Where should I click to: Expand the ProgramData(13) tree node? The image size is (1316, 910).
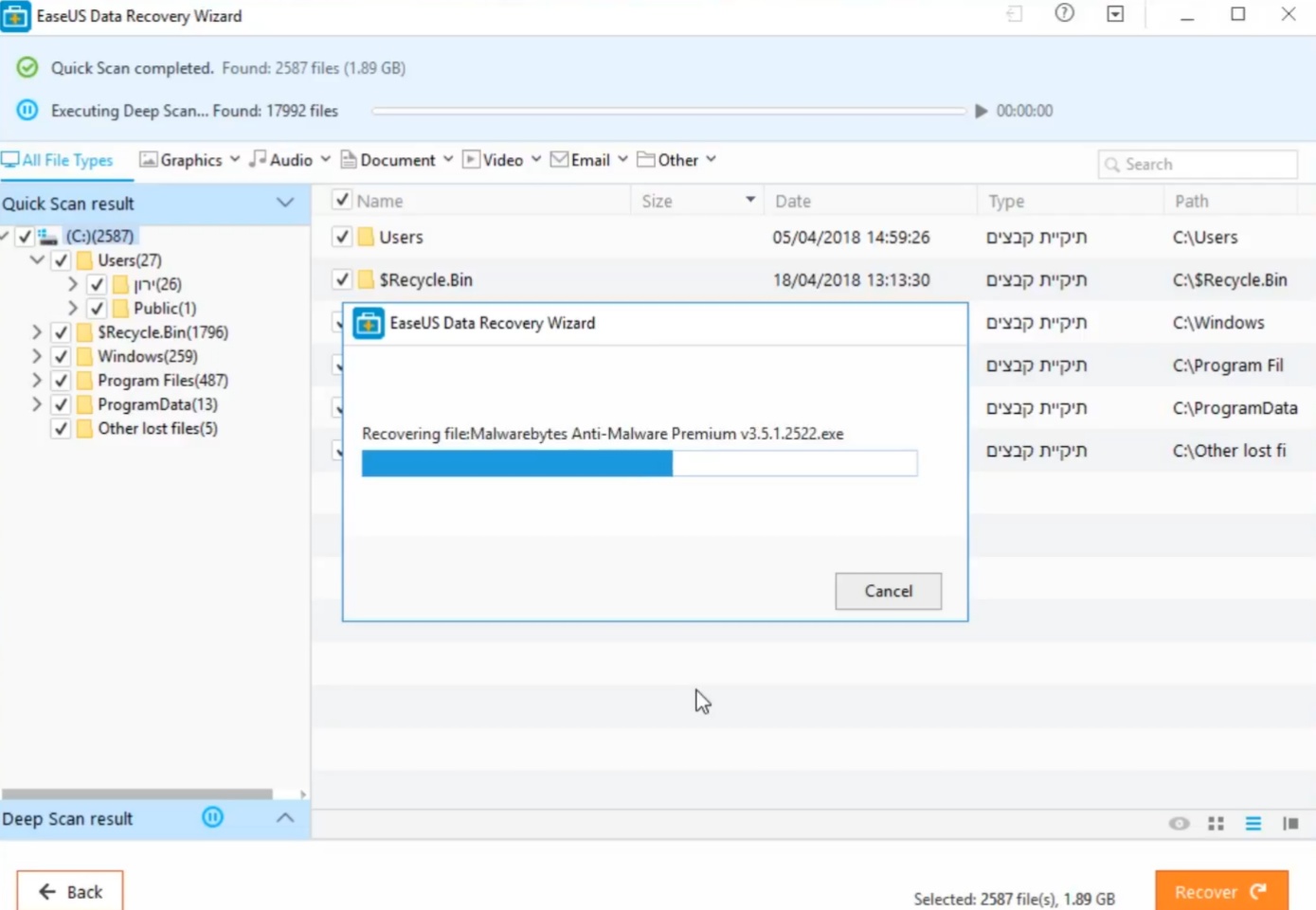(x=37, y=404)
